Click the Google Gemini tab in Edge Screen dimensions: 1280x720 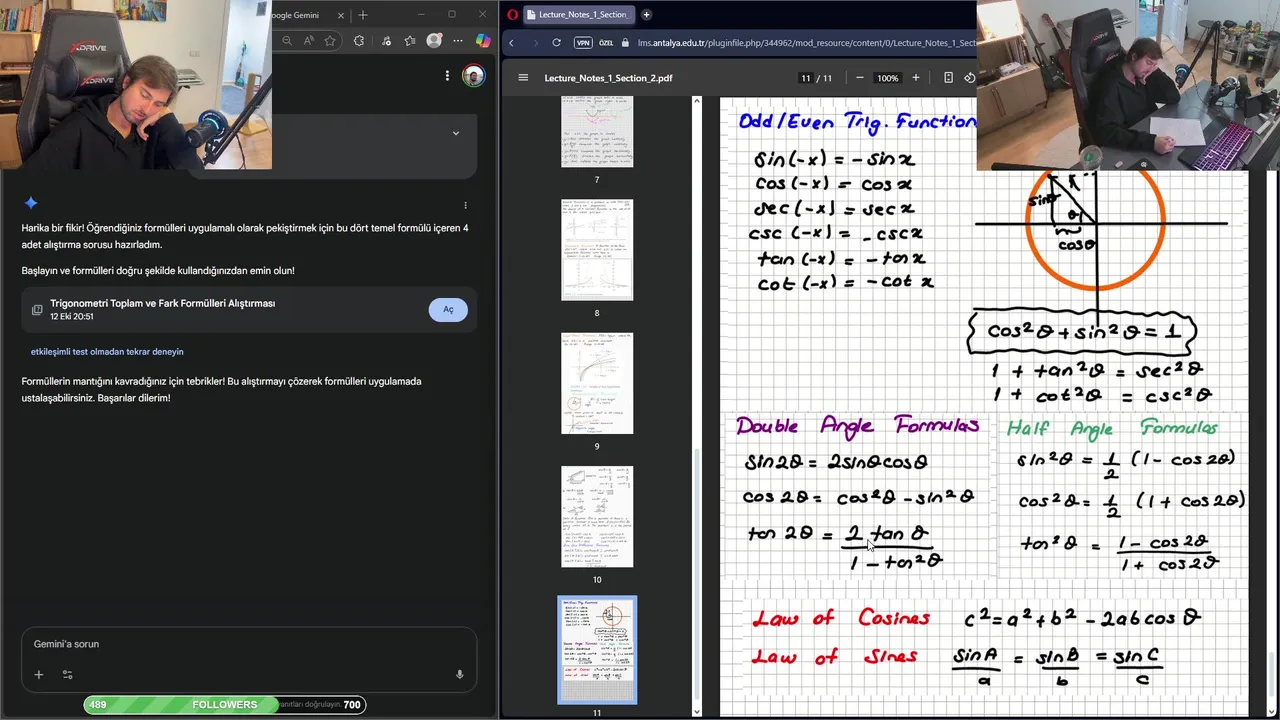click(304, 15)
